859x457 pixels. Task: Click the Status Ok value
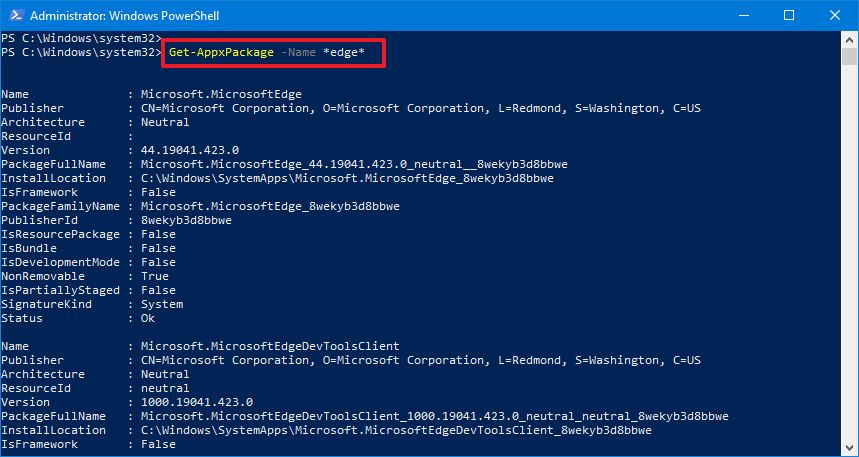(x=148, y=318)
